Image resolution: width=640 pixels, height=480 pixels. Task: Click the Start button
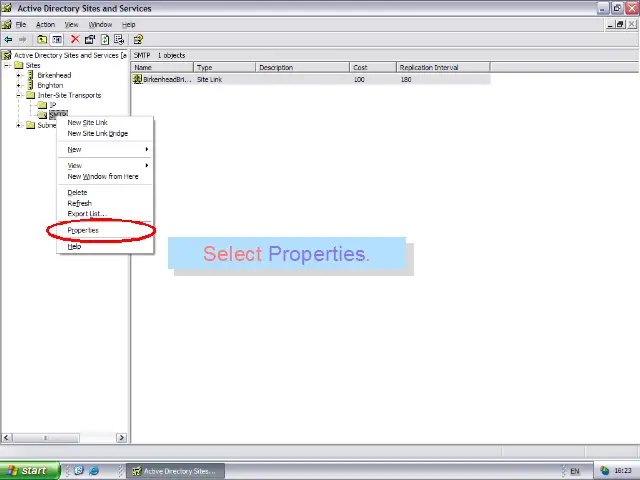(30, 471)
